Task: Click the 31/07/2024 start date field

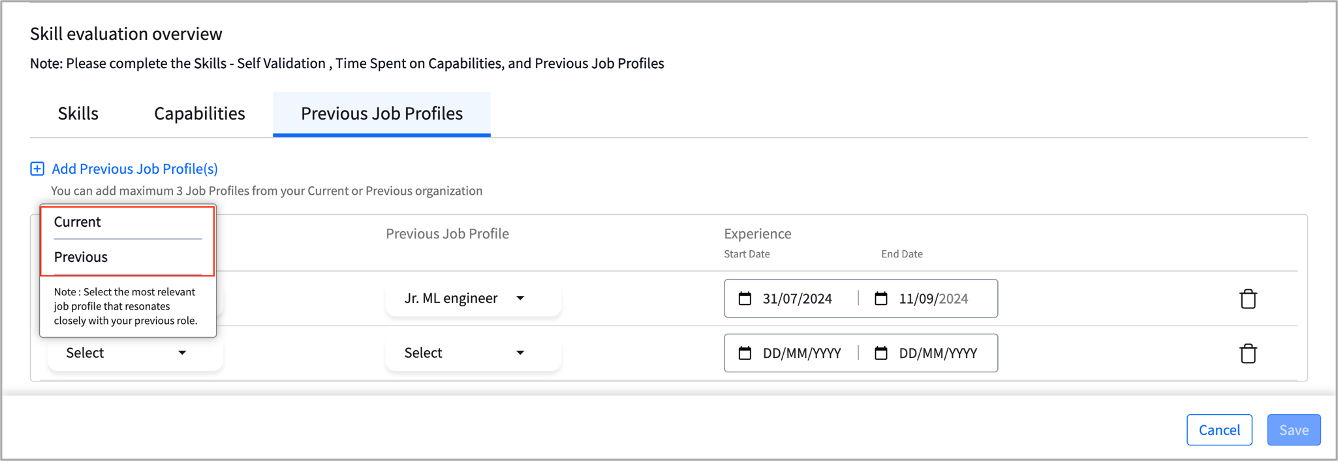Action: coord(791,298)
